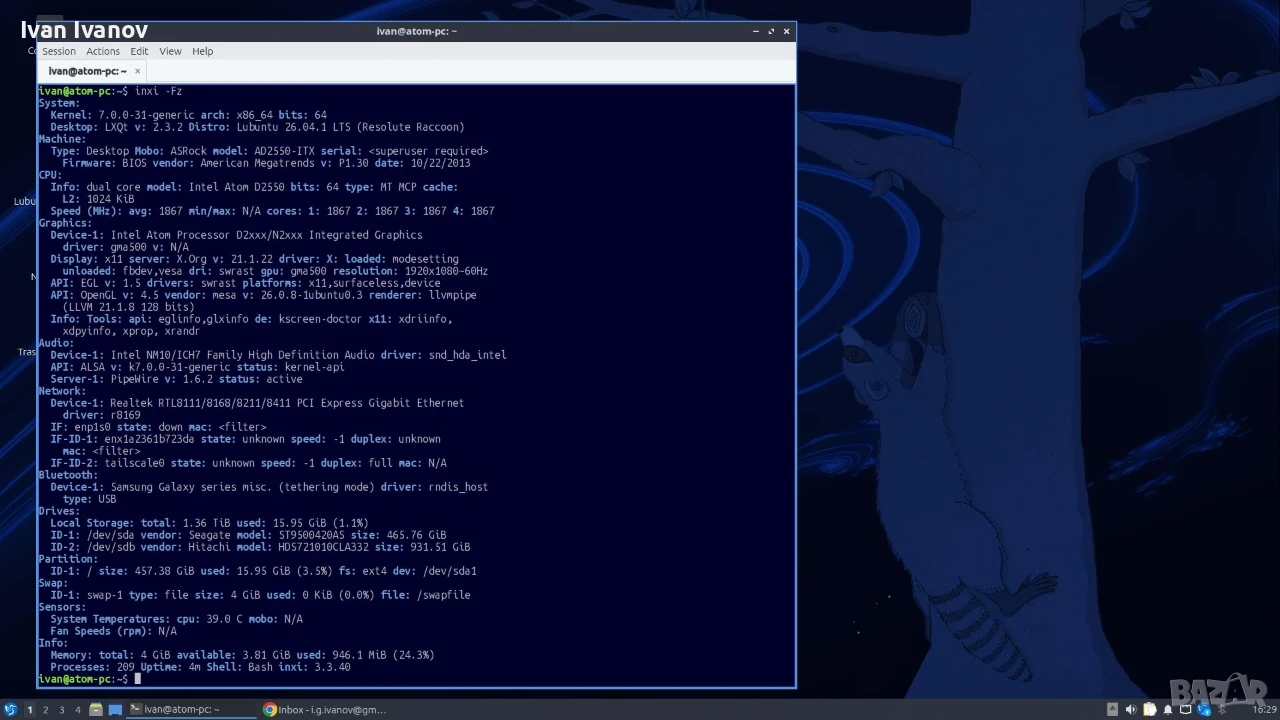The image size is (1280, 720).
Task: Open the Help menu
Action: click(203, 51)
